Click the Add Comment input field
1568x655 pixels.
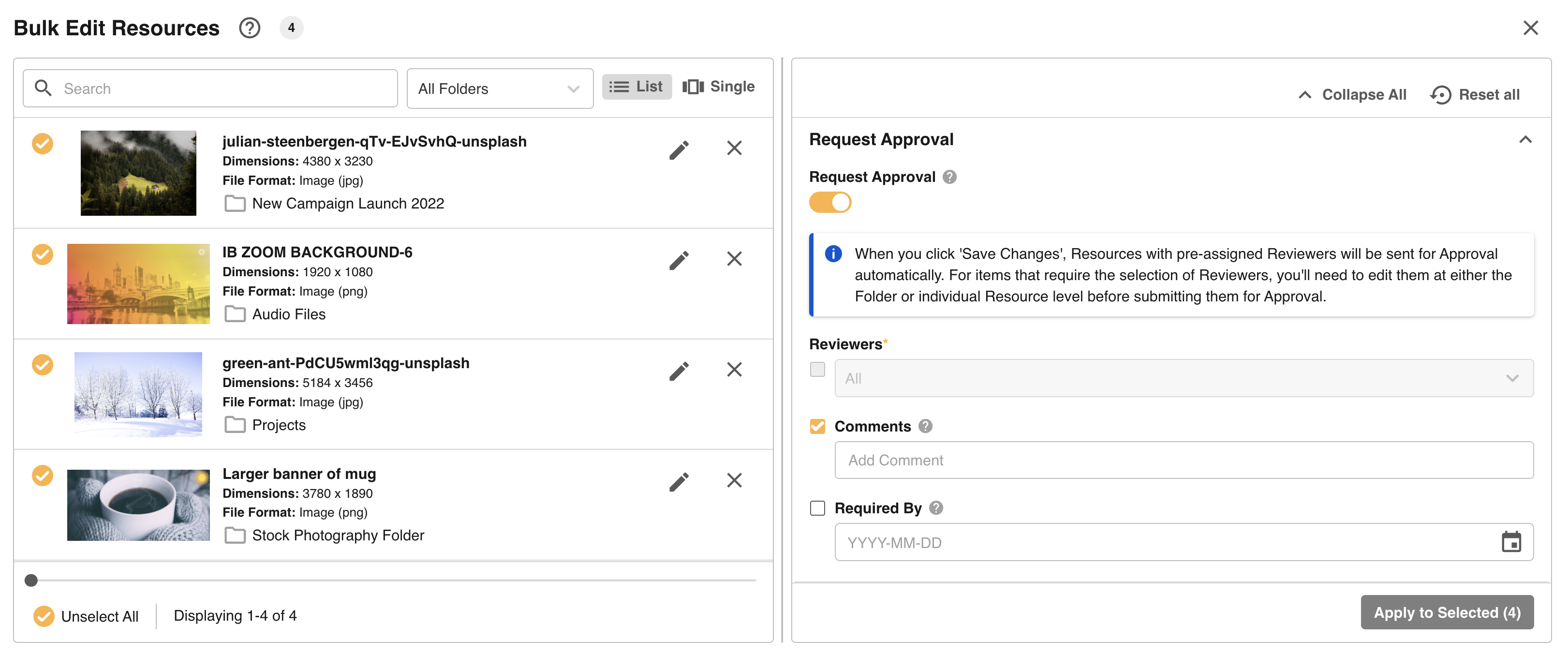coord(1183,460)
